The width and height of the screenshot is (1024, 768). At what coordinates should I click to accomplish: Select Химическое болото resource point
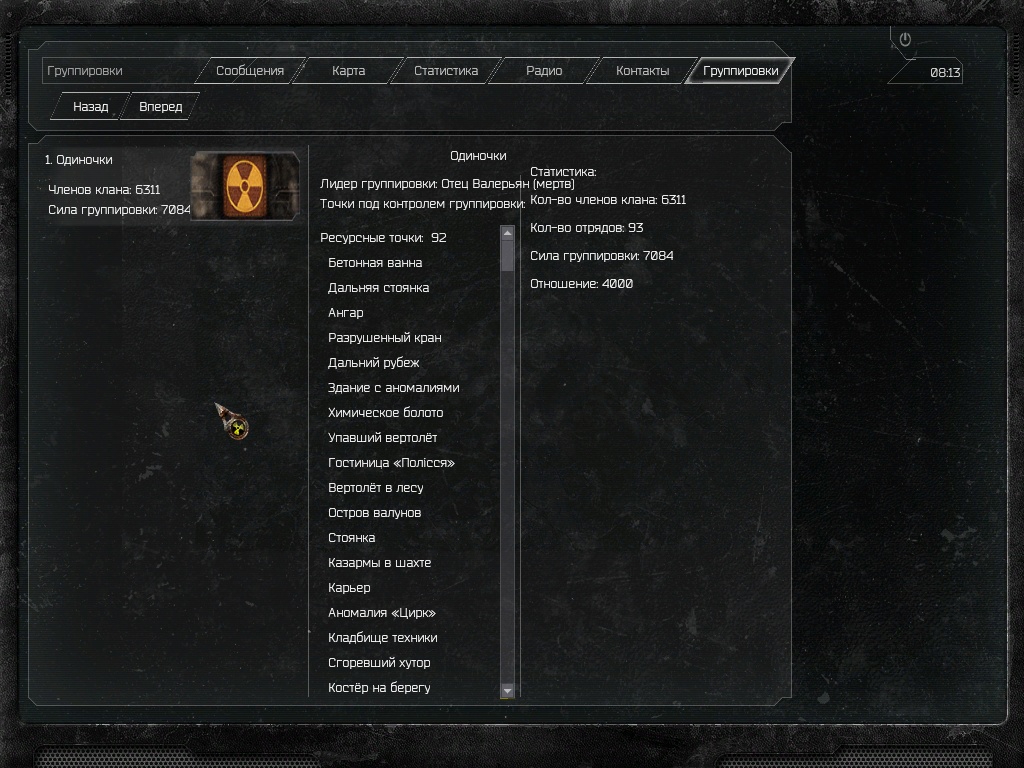[385, 413]
